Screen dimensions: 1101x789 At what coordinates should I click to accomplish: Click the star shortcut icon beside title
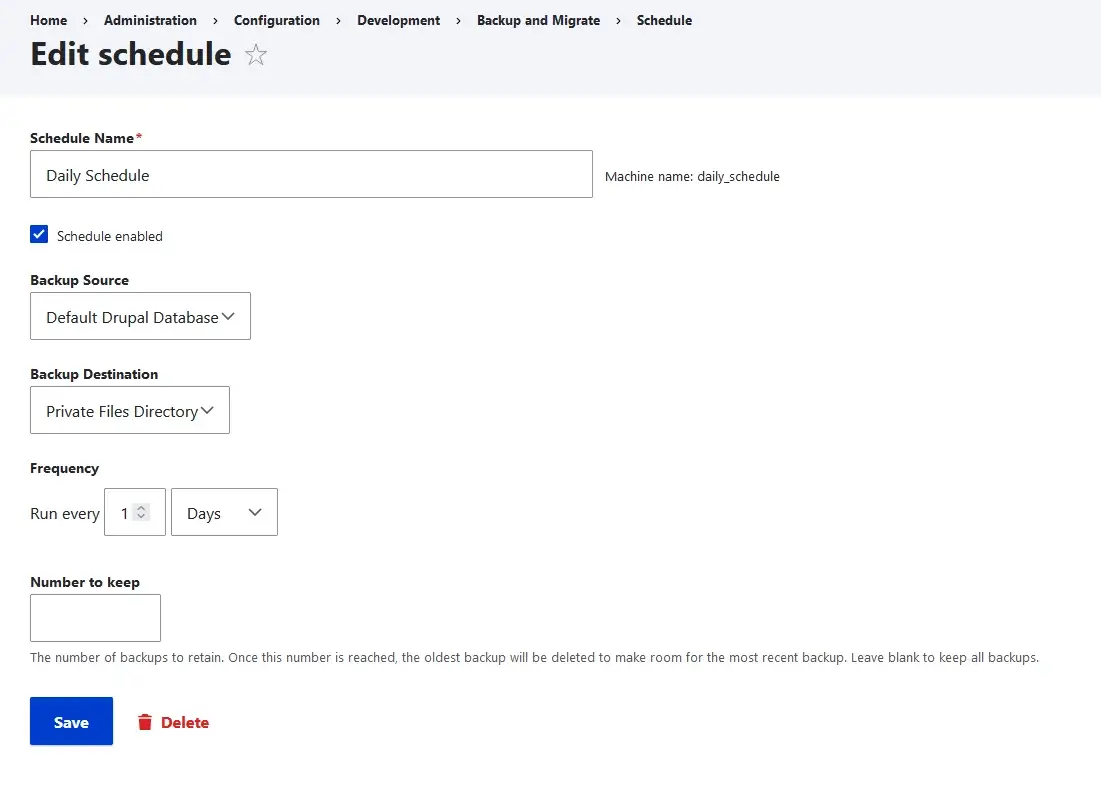point(256,55)
